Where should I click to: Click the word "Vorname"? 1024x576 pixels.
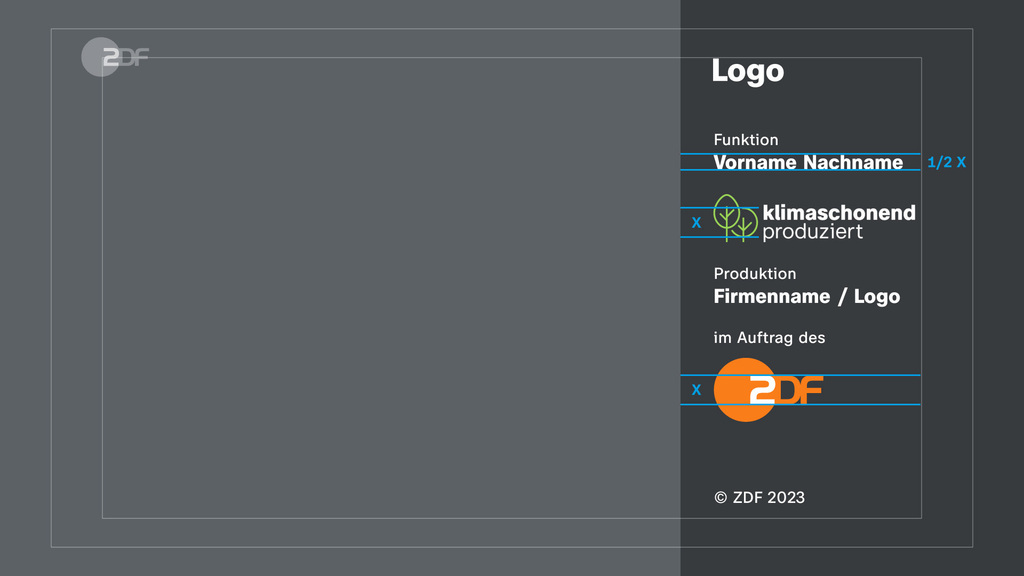(x=755, y=162)
